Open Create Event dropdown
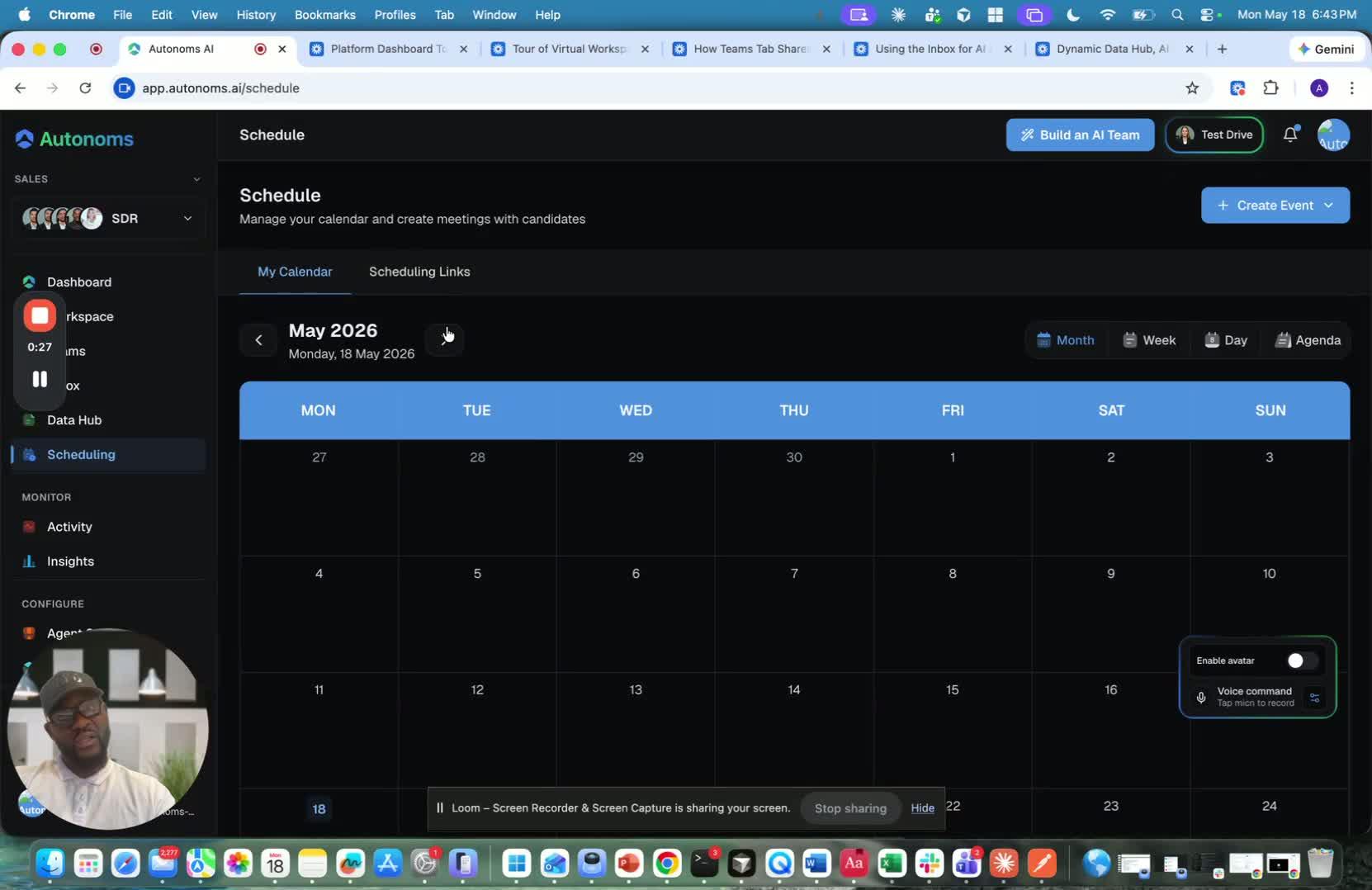Image resolution: width=1372 pixels, height=890 pixels. (1275, 206)
